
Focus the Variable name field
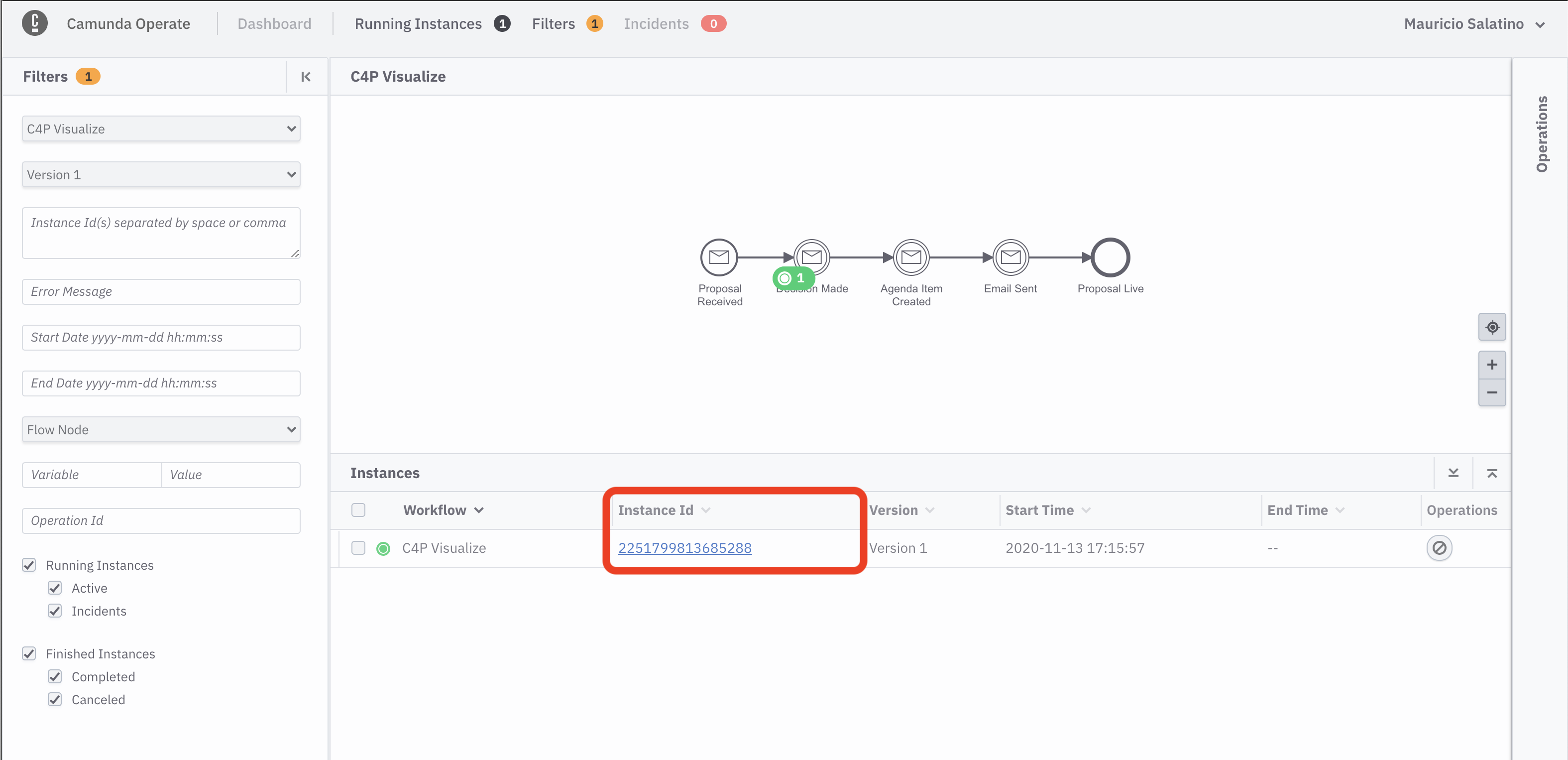click(x=91, y=475)
